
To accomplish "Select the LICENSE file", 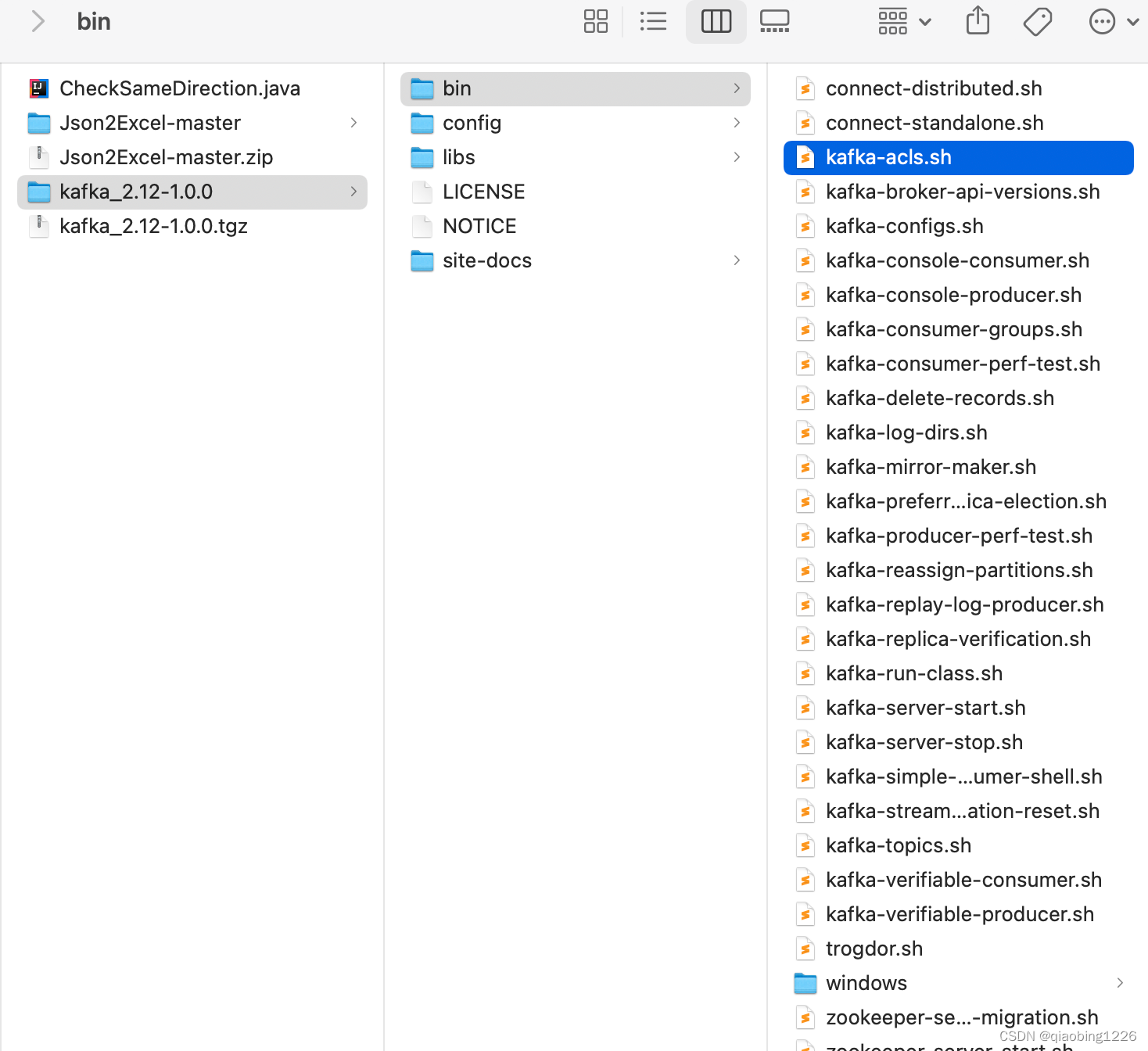I will (576, 192).
